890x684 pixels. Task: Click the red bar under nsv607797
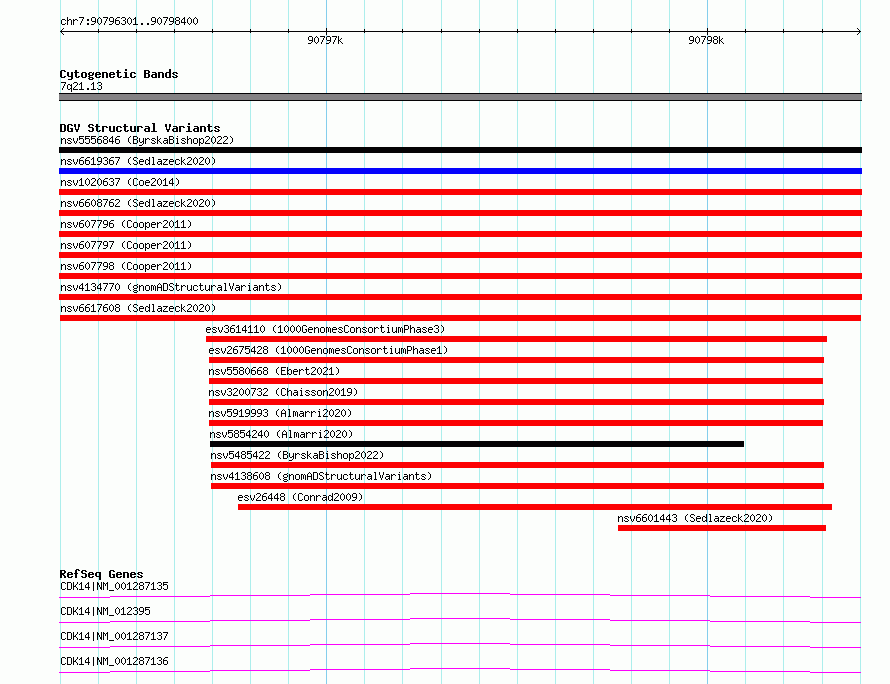[460, 255]
